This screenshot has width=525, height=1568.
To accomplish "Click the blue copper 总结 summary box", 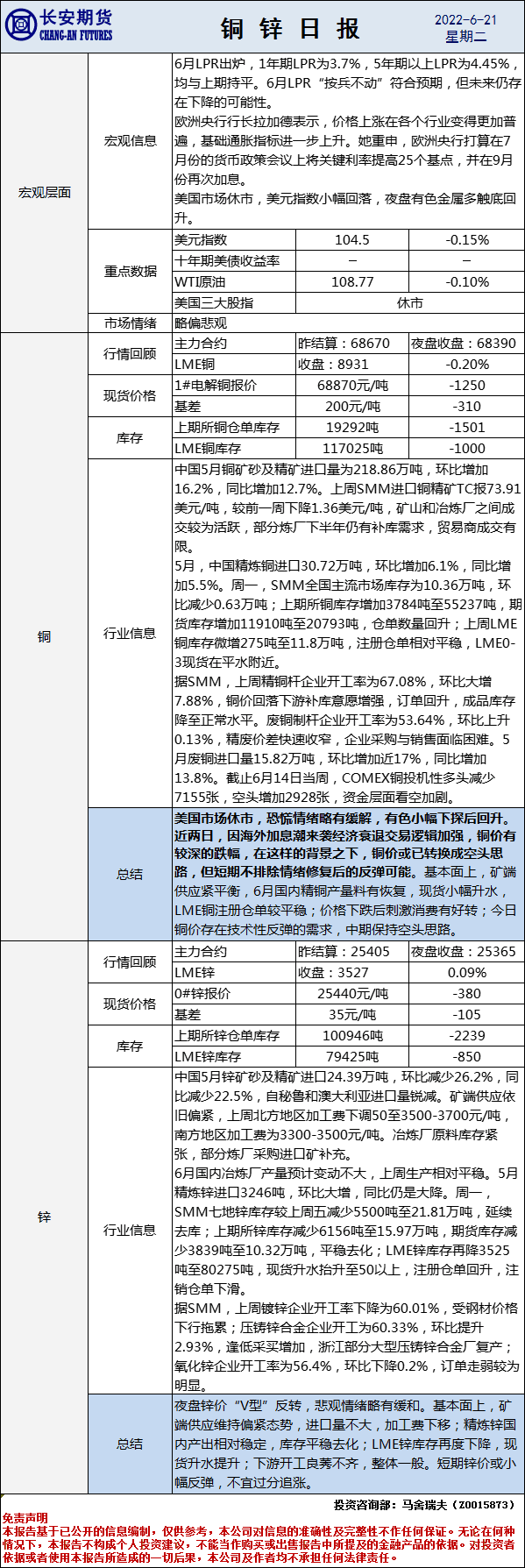I will tap(348, 874).
